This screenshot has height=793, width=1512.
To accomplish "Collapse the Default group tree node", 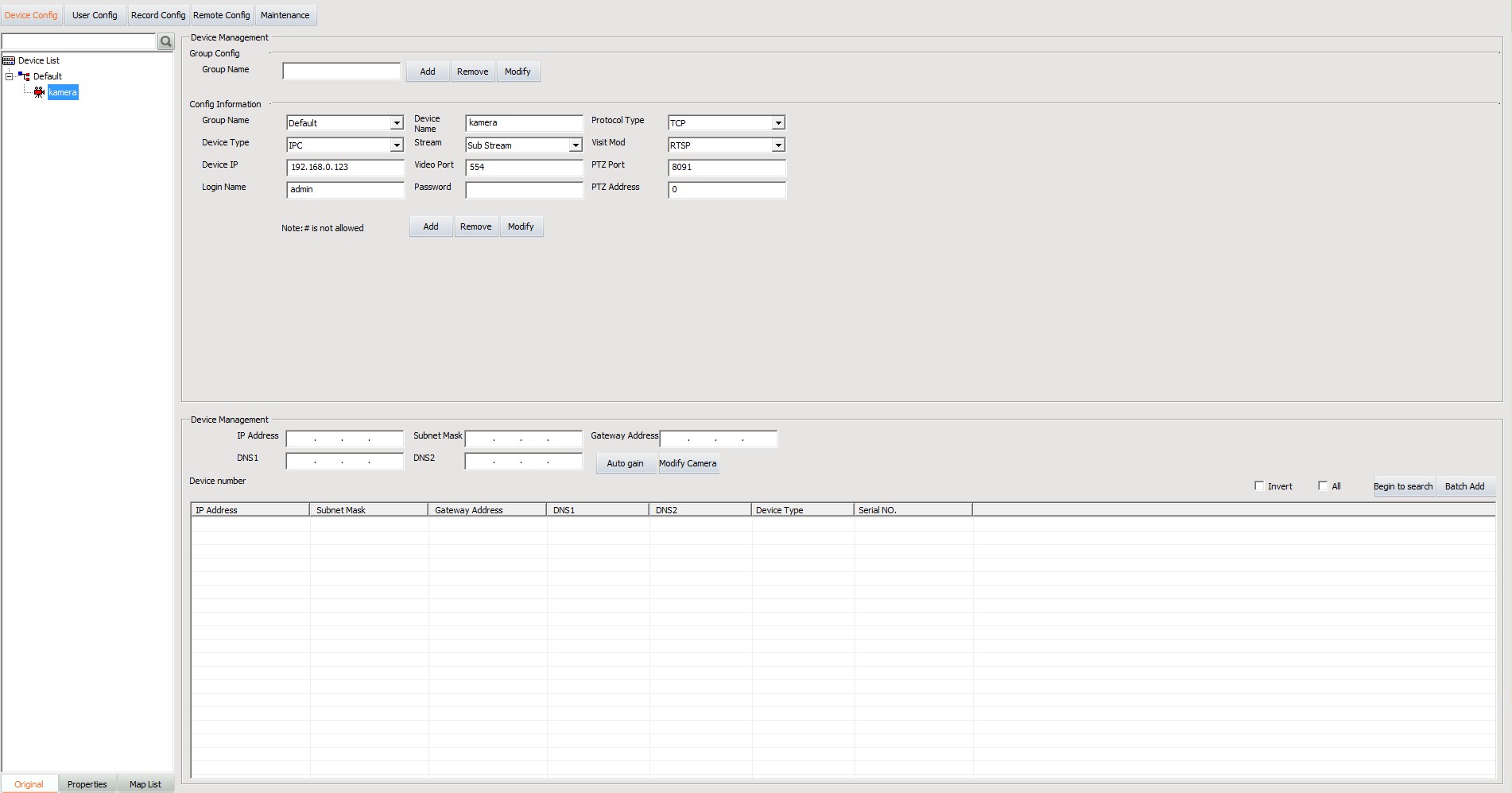I will 9,76.
